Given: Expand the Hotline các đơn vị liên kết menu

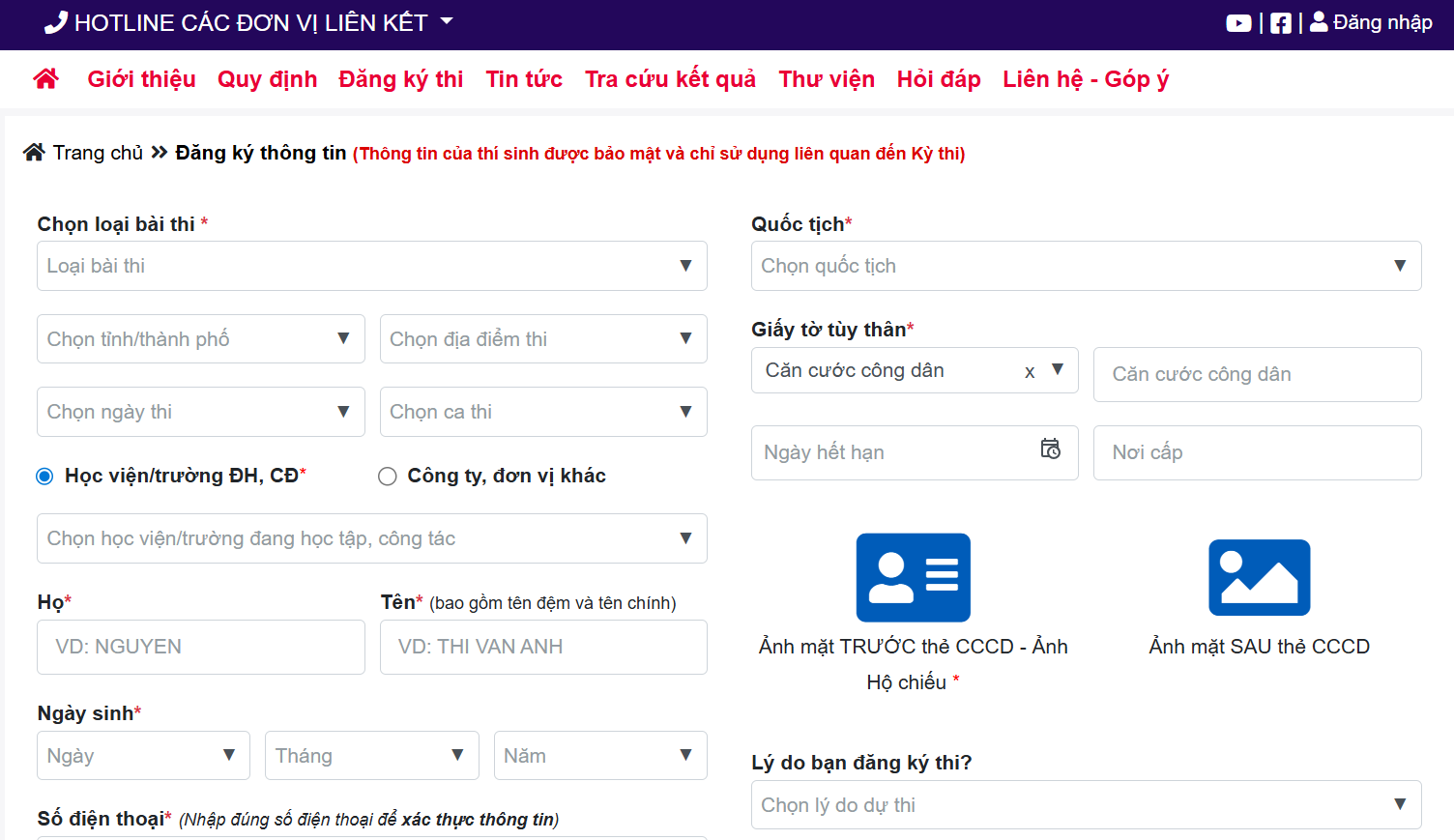Looking at the screenshot, I should point(249,23).
